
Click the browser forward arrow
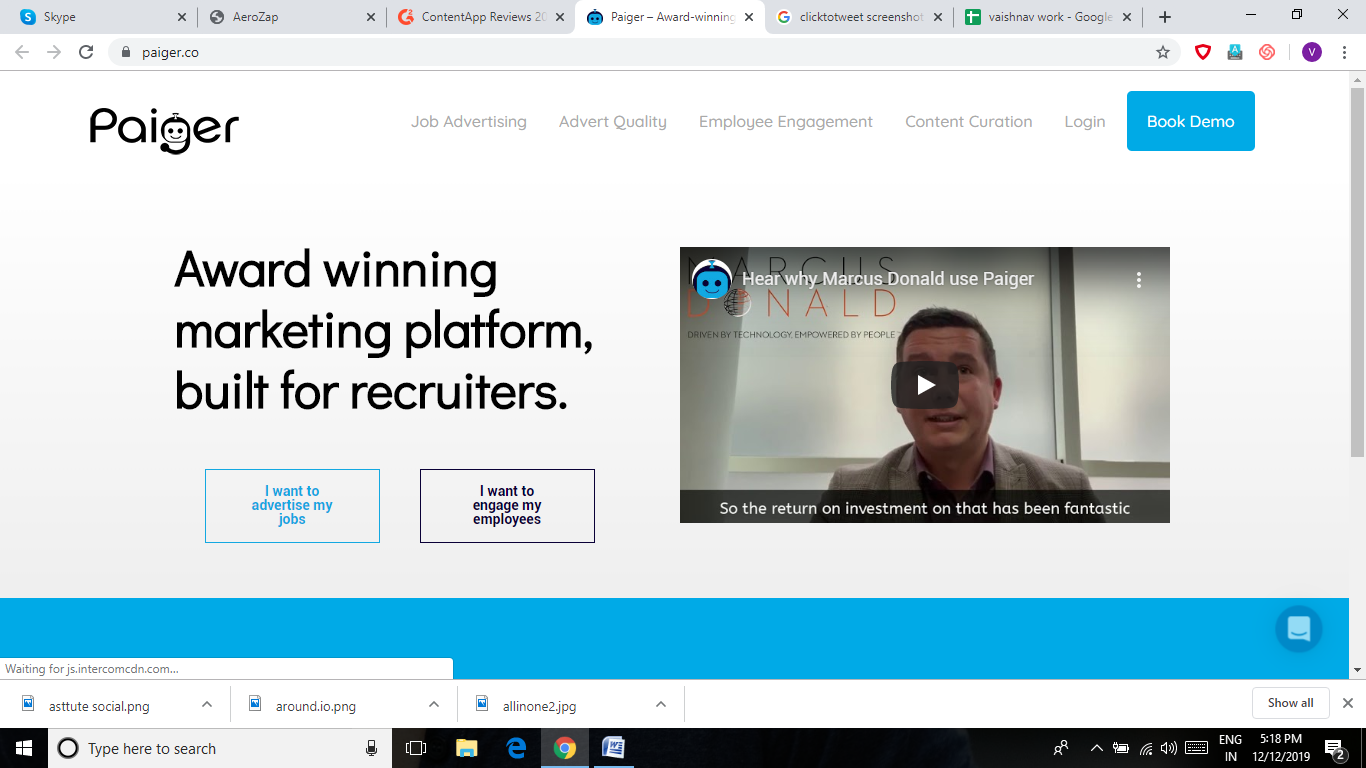[x=54, y=52]
